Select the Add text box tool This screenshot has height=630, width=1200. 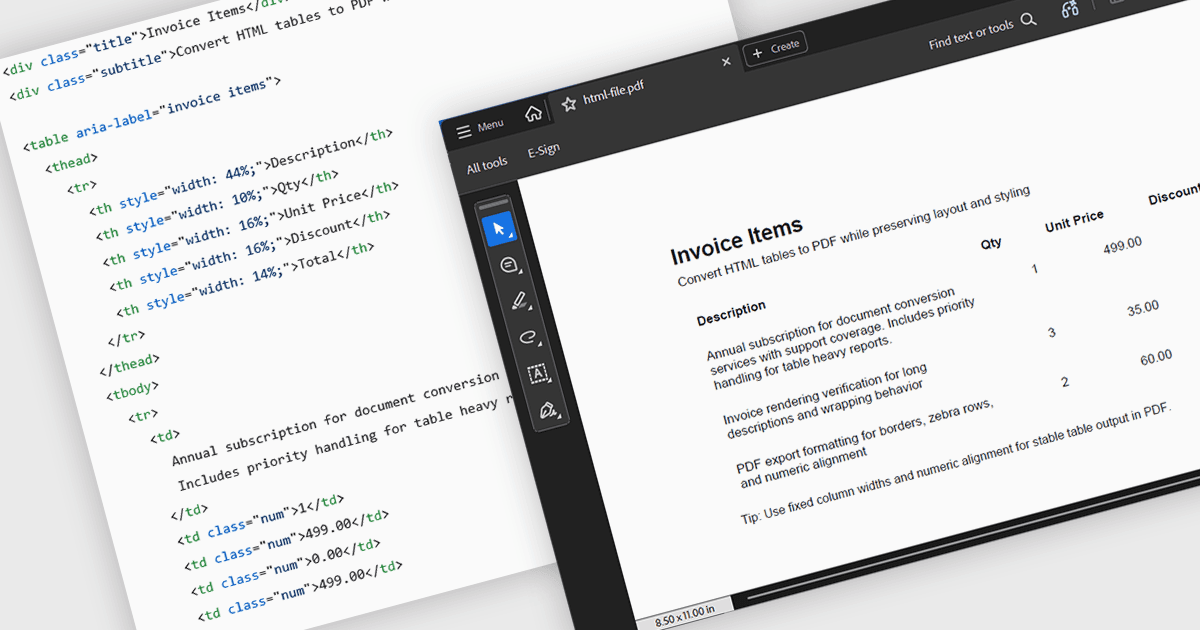coord(538,374)
